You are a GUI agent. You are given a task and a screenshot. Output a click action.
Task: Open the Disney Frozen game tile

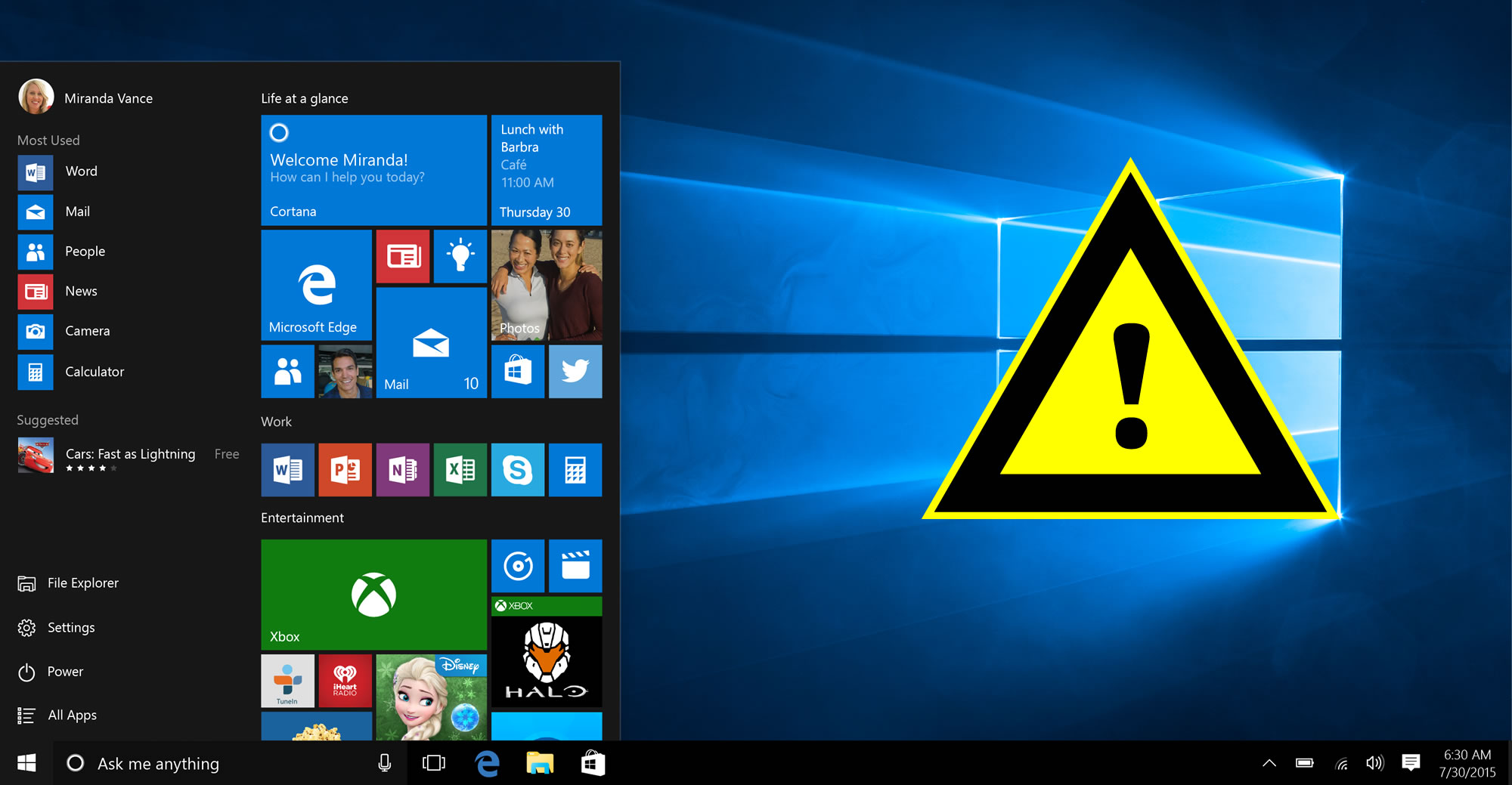pyautogui.click(x=432, y=697)
